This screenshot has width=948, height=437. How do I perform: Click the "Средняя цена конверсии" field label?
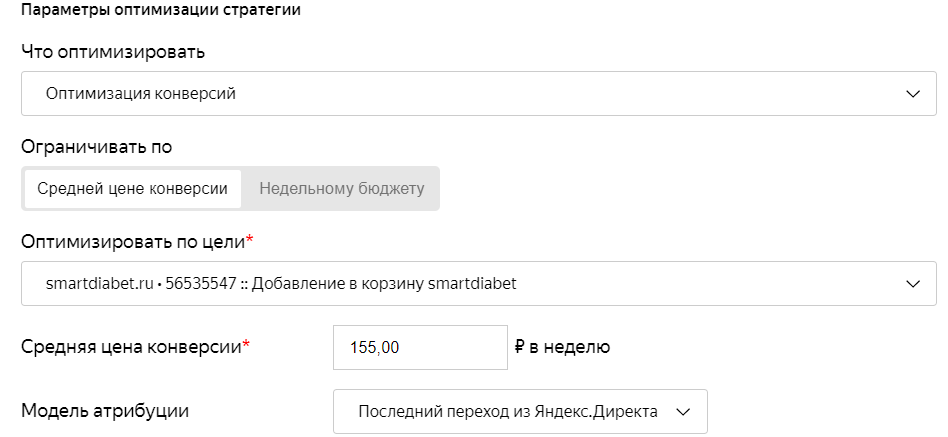131,347
